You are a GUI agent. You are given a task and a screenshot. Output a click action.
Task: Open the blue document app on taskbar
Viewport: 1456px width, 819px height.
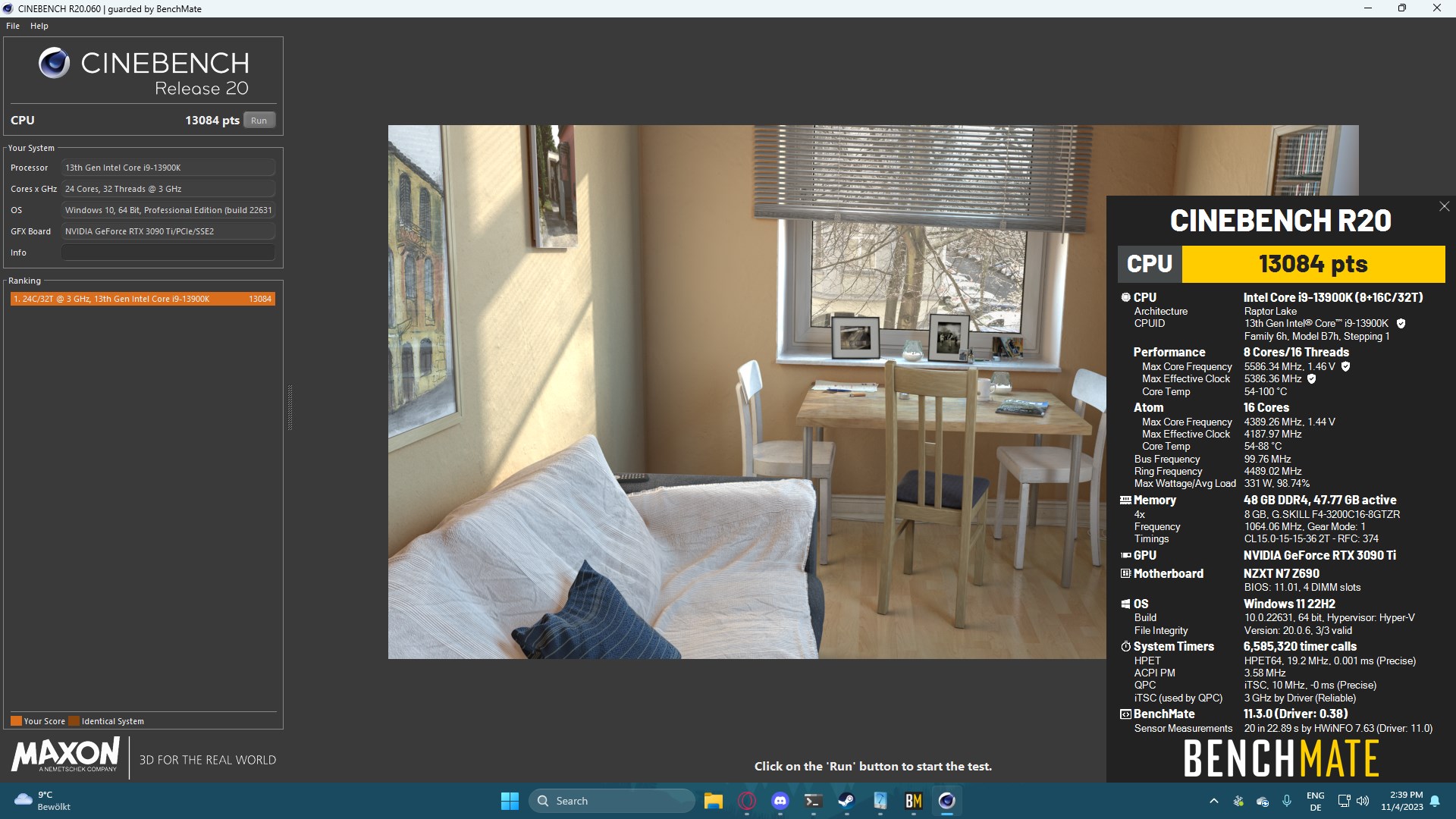[x=880, y=801]
